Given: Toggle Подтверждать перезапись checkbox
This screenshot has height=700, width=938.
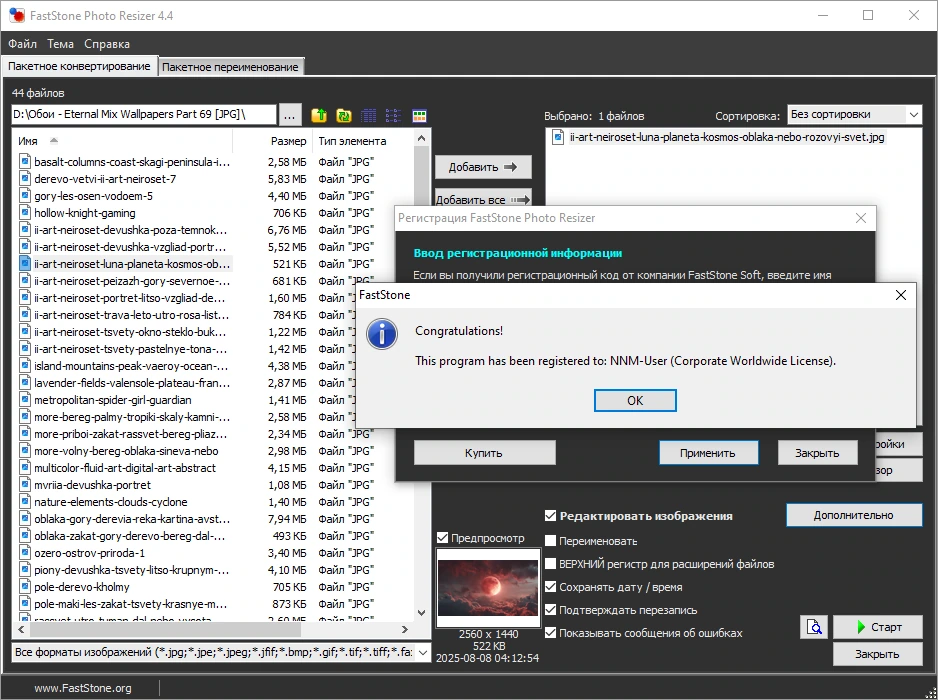Looking at the screenshot, I should tap(550, 610).
